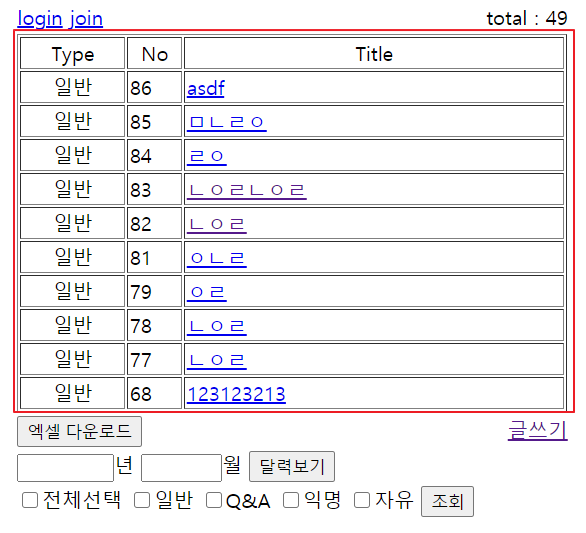The height and width of the screenshot is (533, 586).
Task: Select the cell with number 83
Action: [x=154, y=189]
